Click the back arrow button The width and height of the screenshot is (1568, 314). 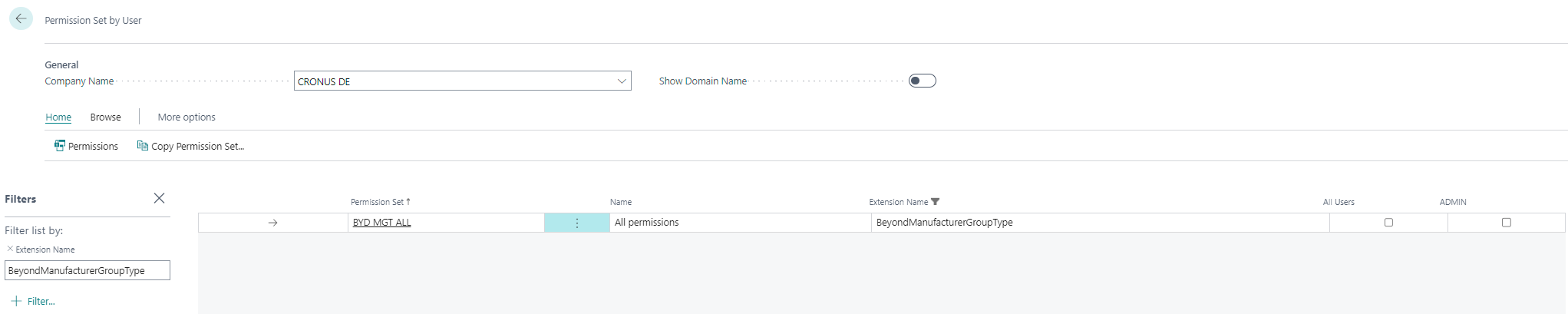pos(21,18)
